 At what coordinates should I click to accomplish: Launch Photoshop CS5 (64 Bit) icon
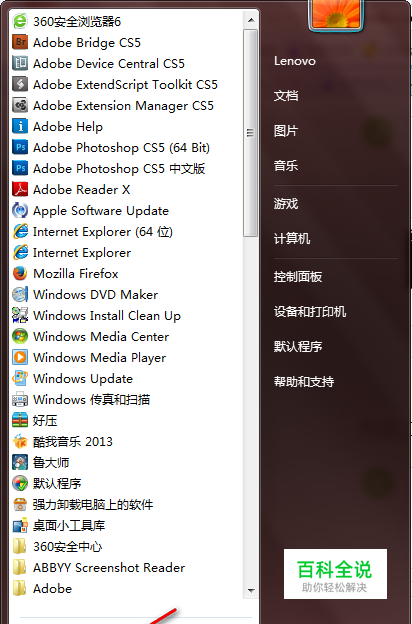tap(20, 147)
